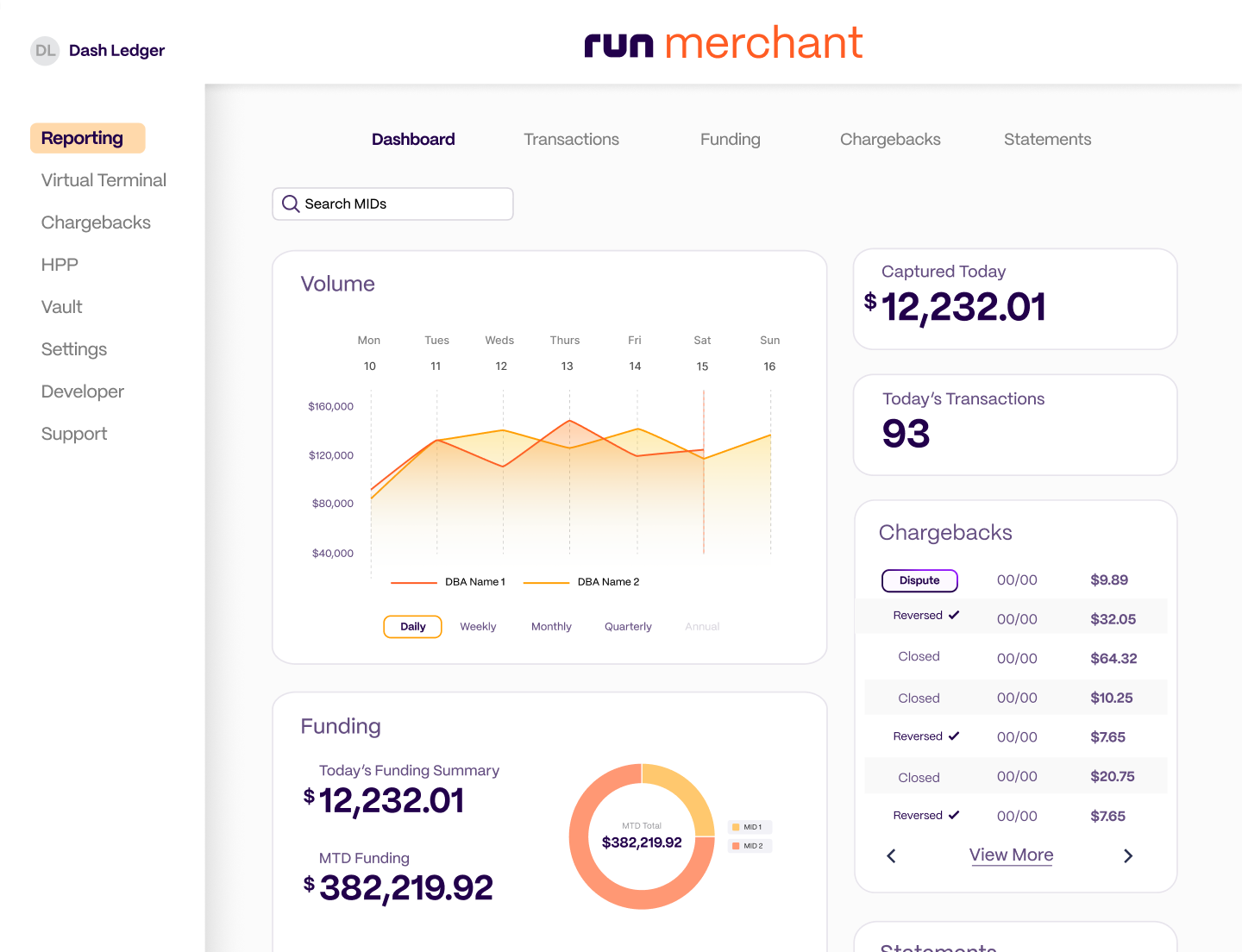
Task: Enable the Monthly volume view
Action: [x=551, y=626]
